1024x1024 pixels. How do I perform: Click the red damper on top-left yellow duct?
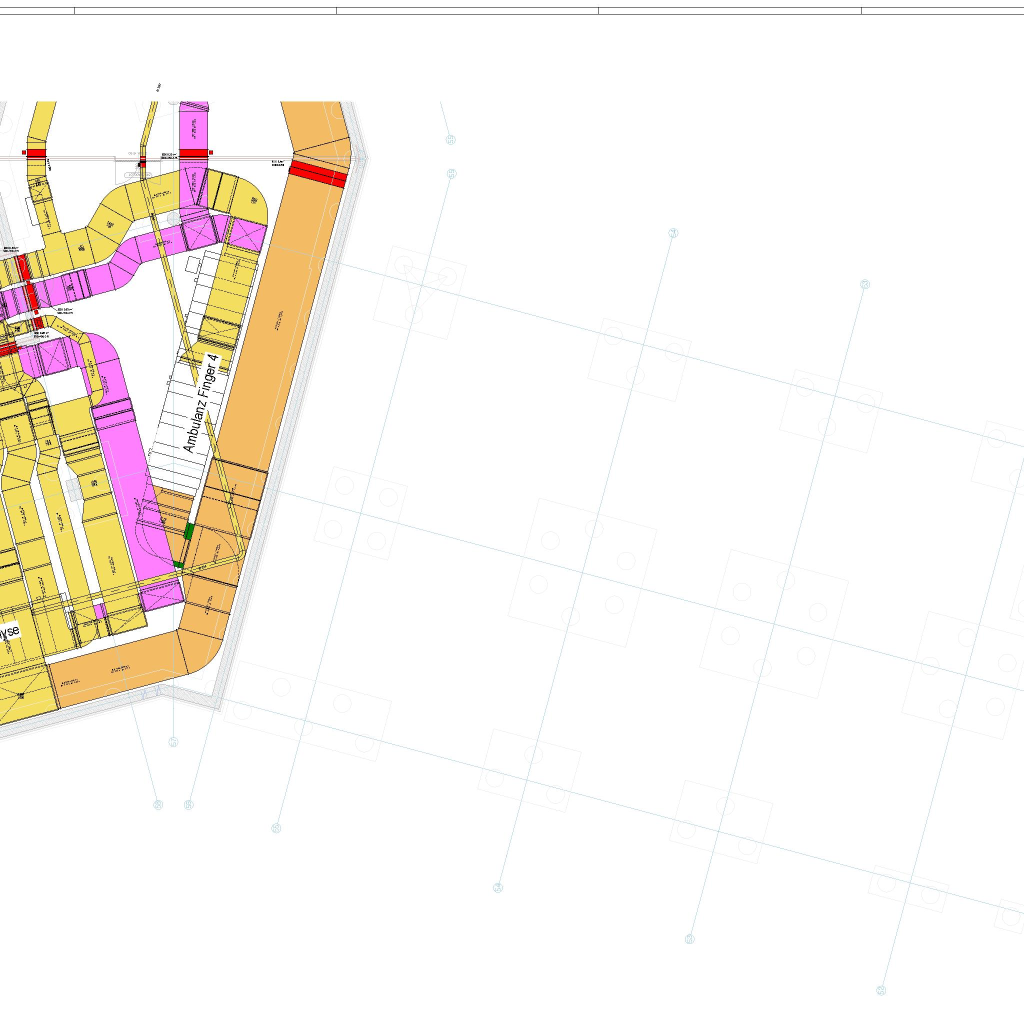pos(36,152)
